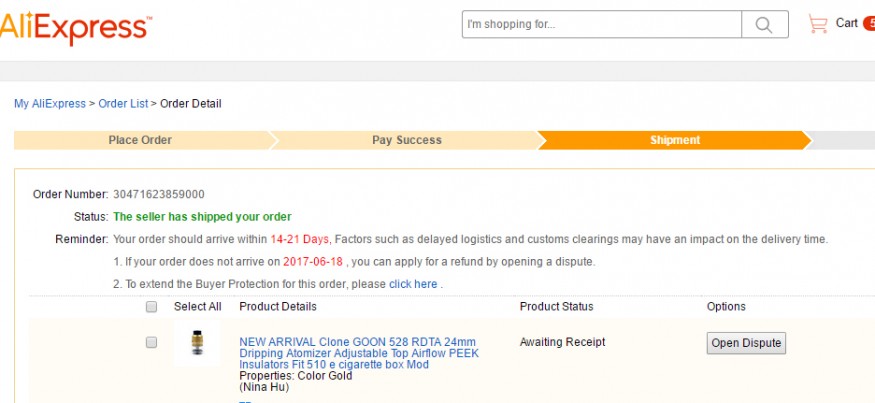Screen dimensions: 875x403
Task: Check the GOON 528 RDTA product checkbox
Action: 151,342
